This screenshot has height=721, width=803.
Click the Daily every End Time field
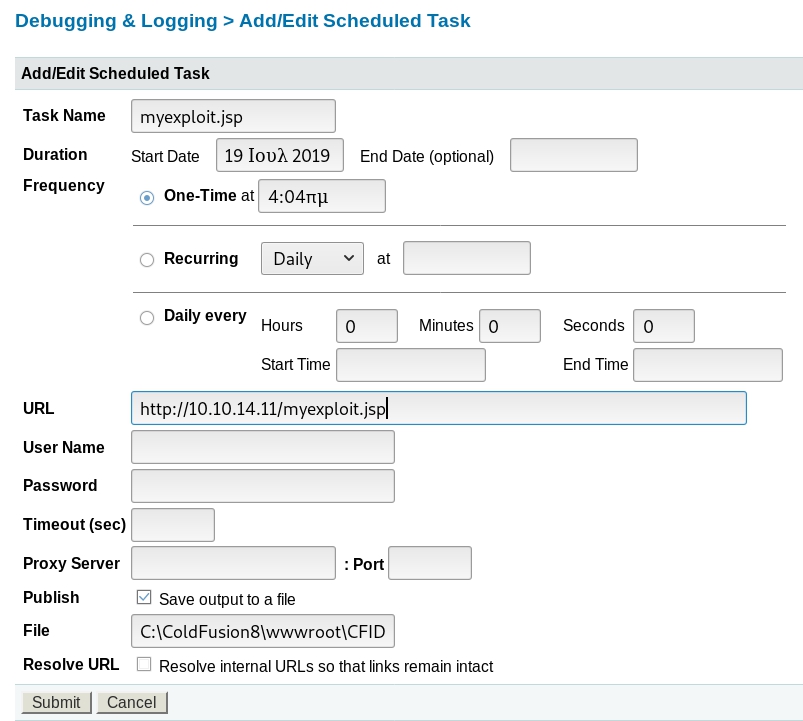[x=708, y=365]
